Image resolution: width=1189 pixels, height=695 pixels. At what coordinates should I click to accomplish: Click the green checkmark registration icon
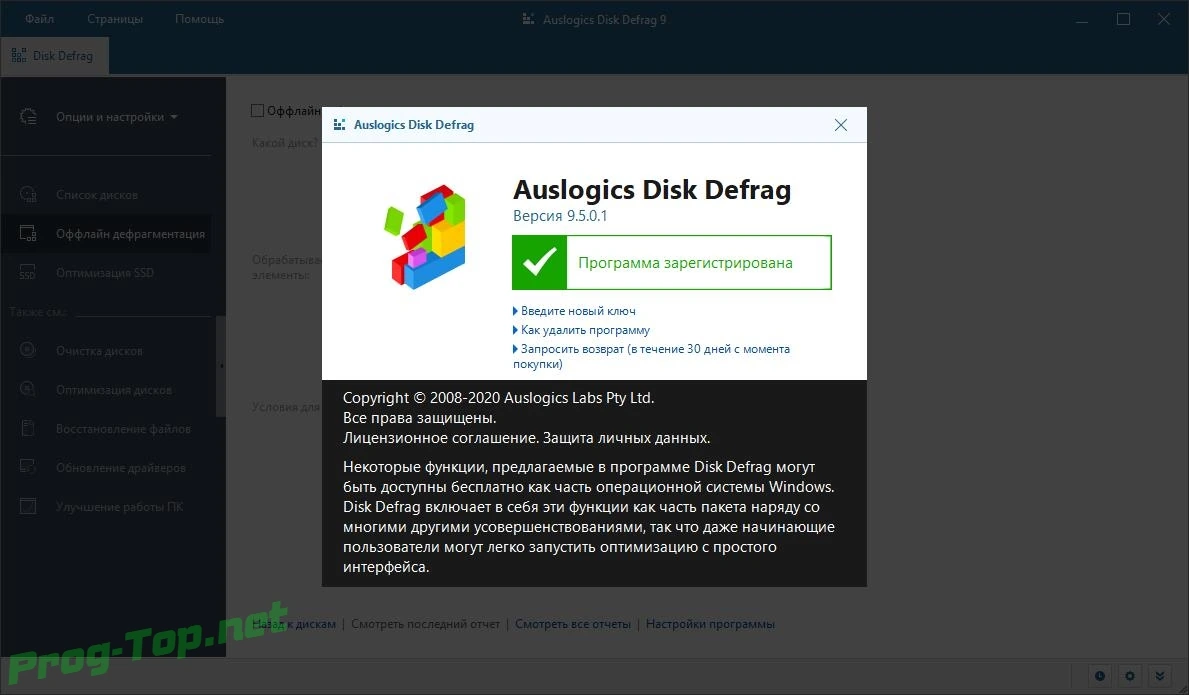pos(539,262)
